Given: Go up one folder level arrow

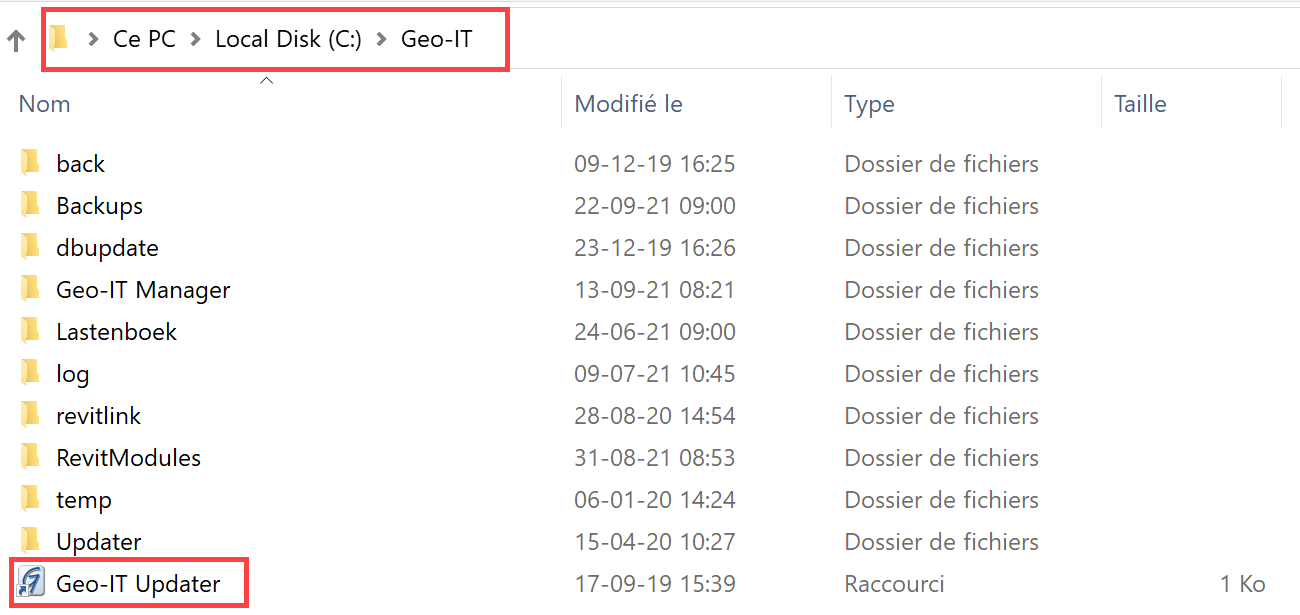Looking at the screenshot, I should tap(15, 40).
